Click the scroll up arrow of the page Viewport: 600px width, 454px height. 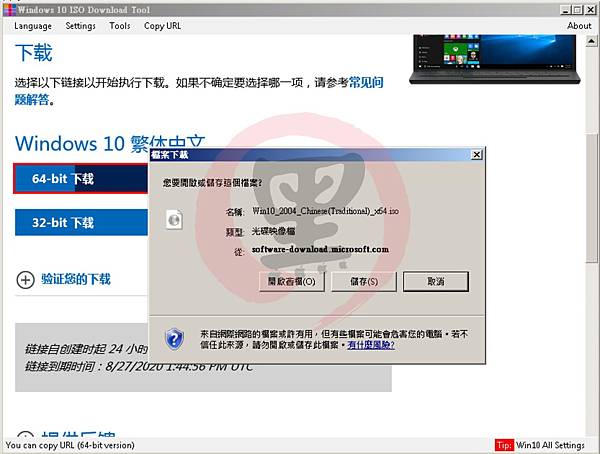point(591,40)
